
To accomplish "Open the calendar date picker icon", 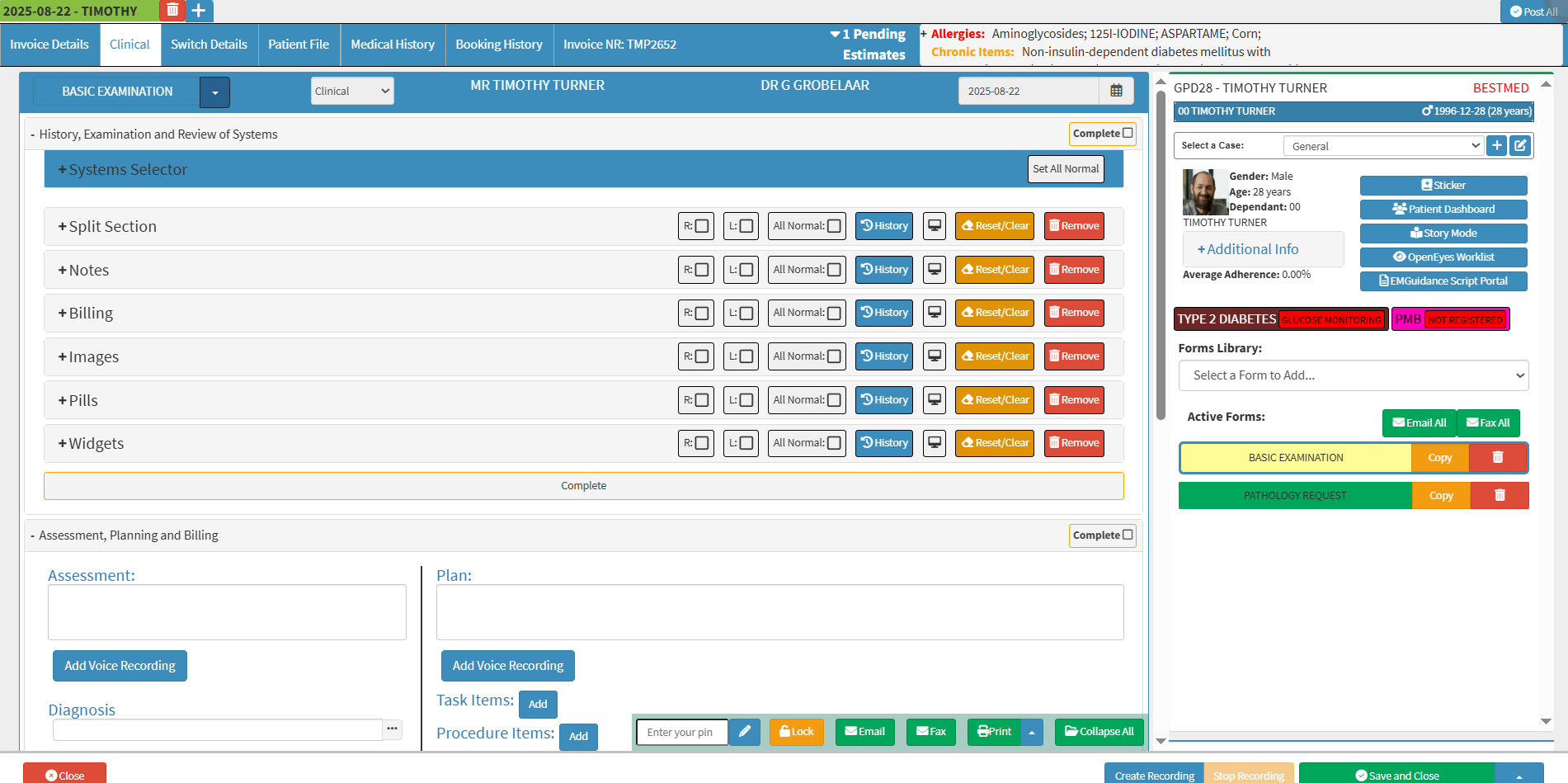I will pyautogui.click(x=1116, y=91).
